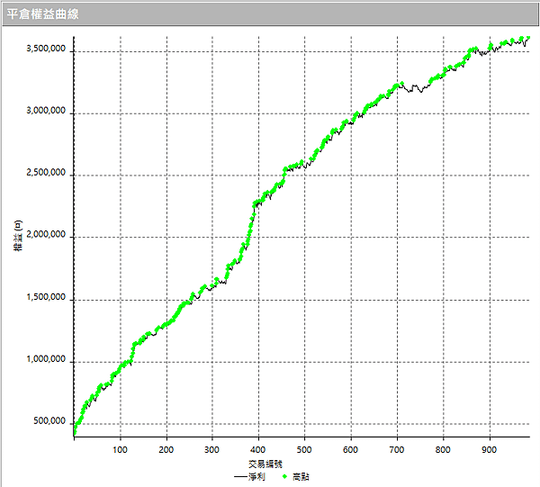This screenshot has height=487, width=540.
Task: Click the 500,000 y-axis label
Action: pos(49,421)
